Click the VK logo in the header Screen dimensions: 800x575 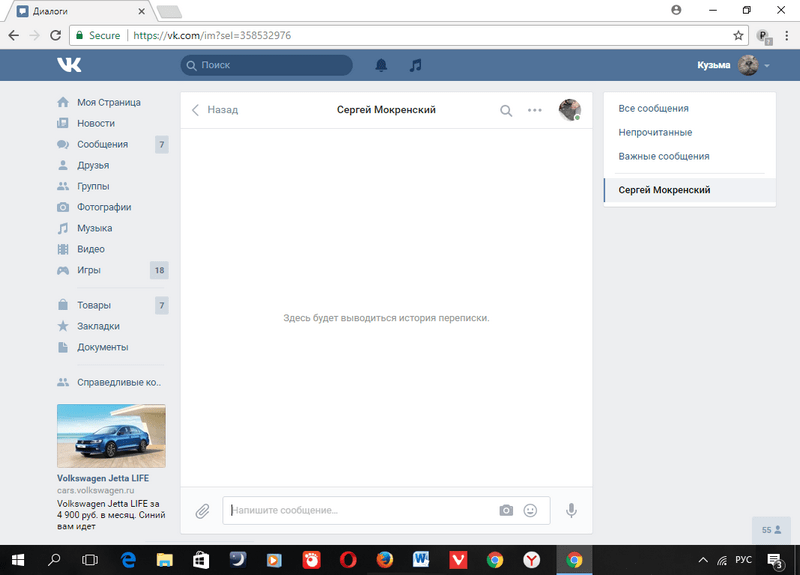pyautogui.click(x=69, y=65)
